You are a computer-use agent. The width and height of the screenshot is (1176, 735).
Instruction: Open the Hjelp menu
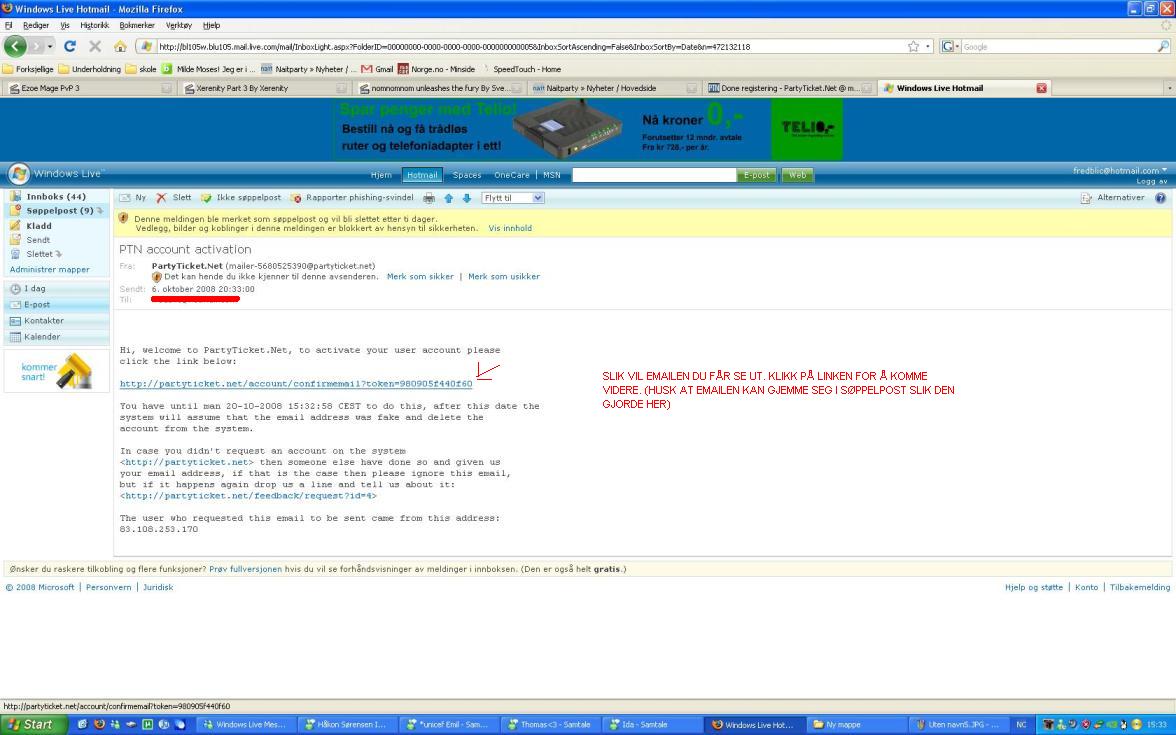212,25
